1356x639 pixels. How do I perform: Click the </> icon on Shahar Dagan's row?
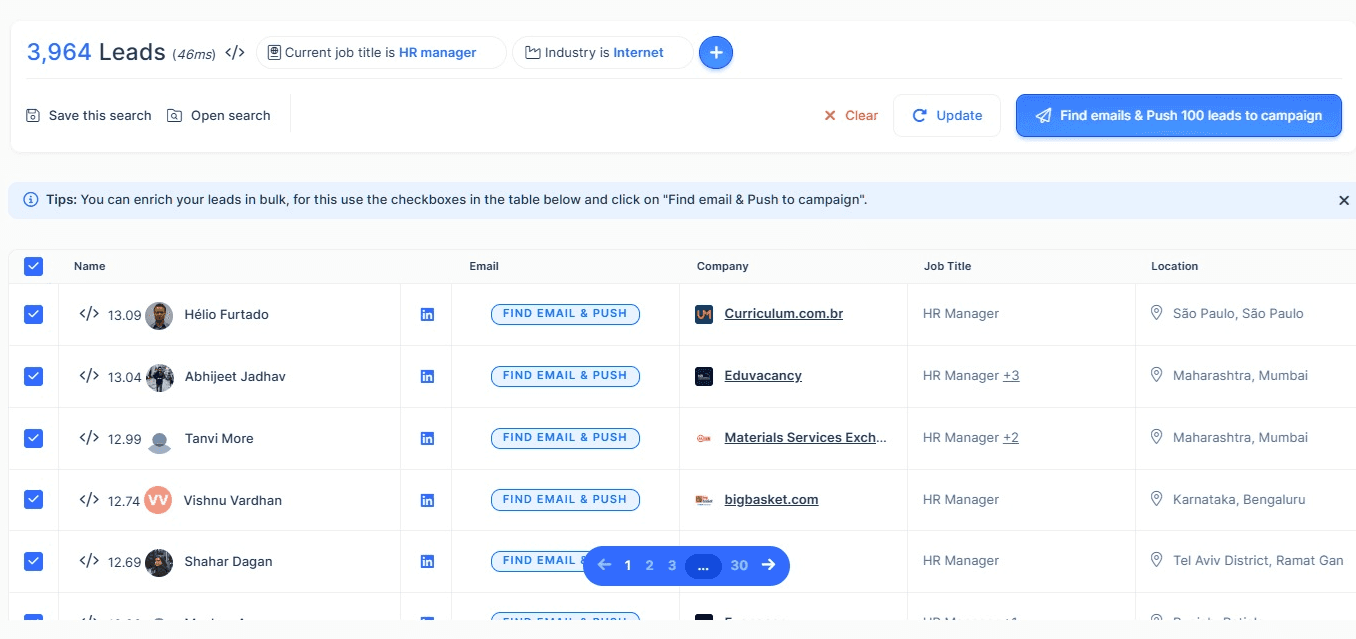88,562
